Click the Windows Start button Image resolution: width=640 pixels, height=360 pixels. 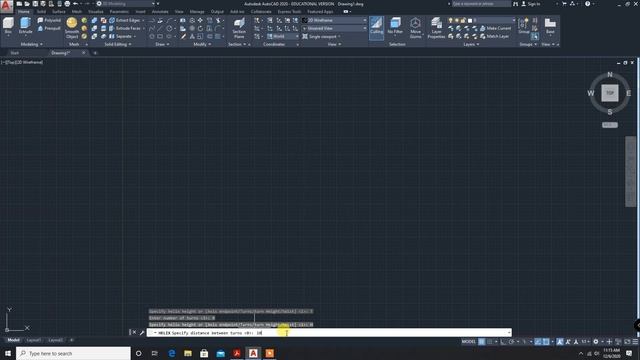click(x=8, y=353)
